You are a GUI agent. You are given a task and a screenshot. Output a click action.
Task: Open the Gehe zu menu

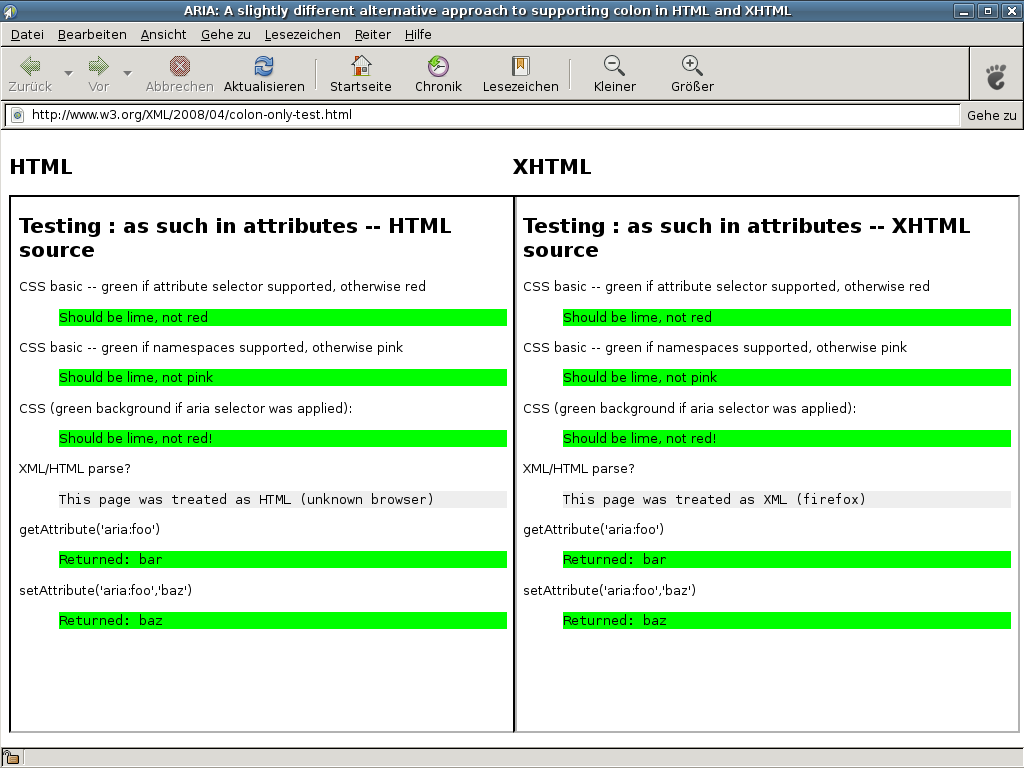(x=225, y=35)
